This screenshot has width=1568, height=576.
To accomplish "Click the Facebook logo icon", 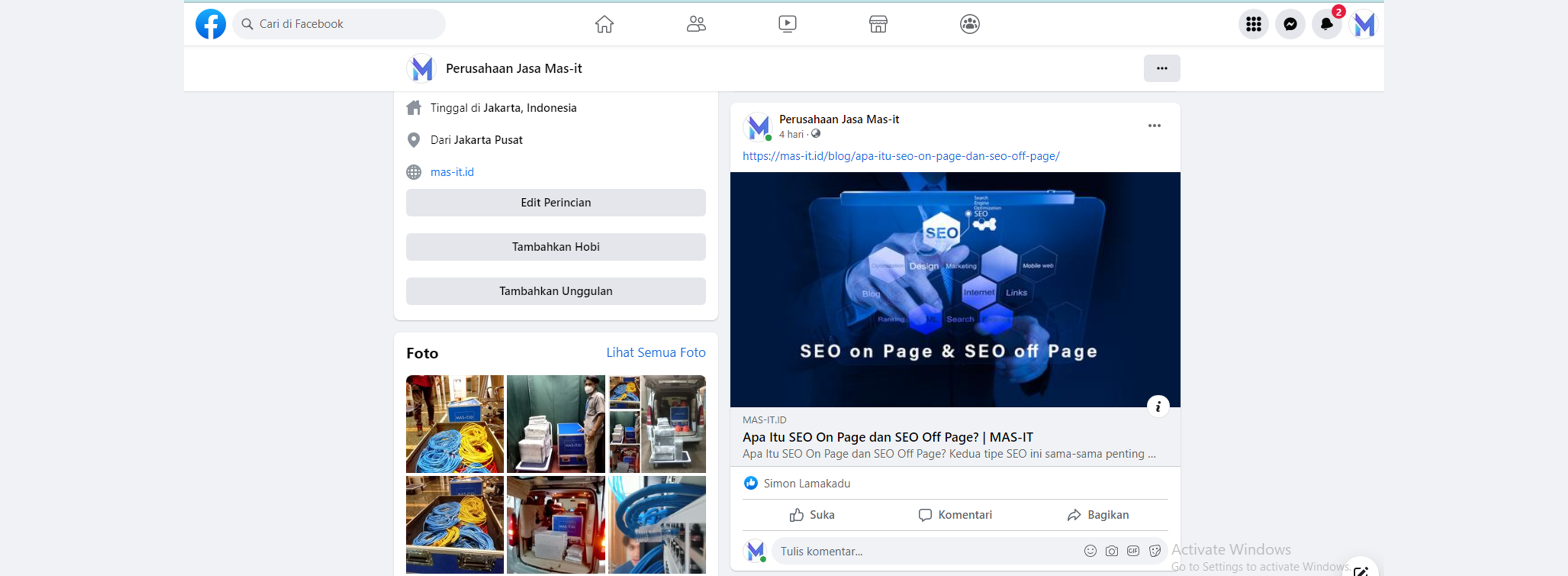I will click(x=210, y=24).
